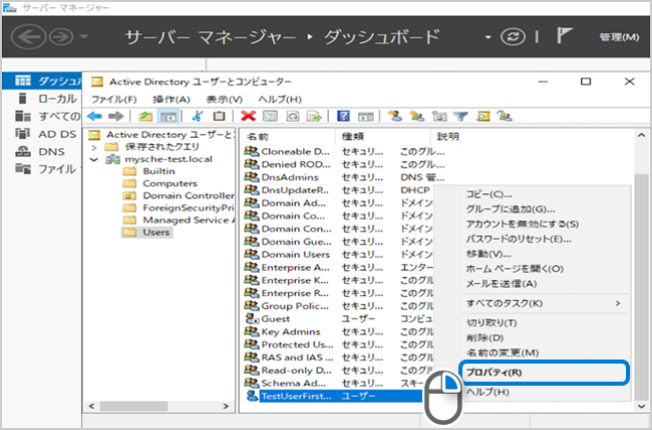The height and width of the screenshot is (430, 652).
Task: Click the Cut scissors icon
Action: point(198,116)
